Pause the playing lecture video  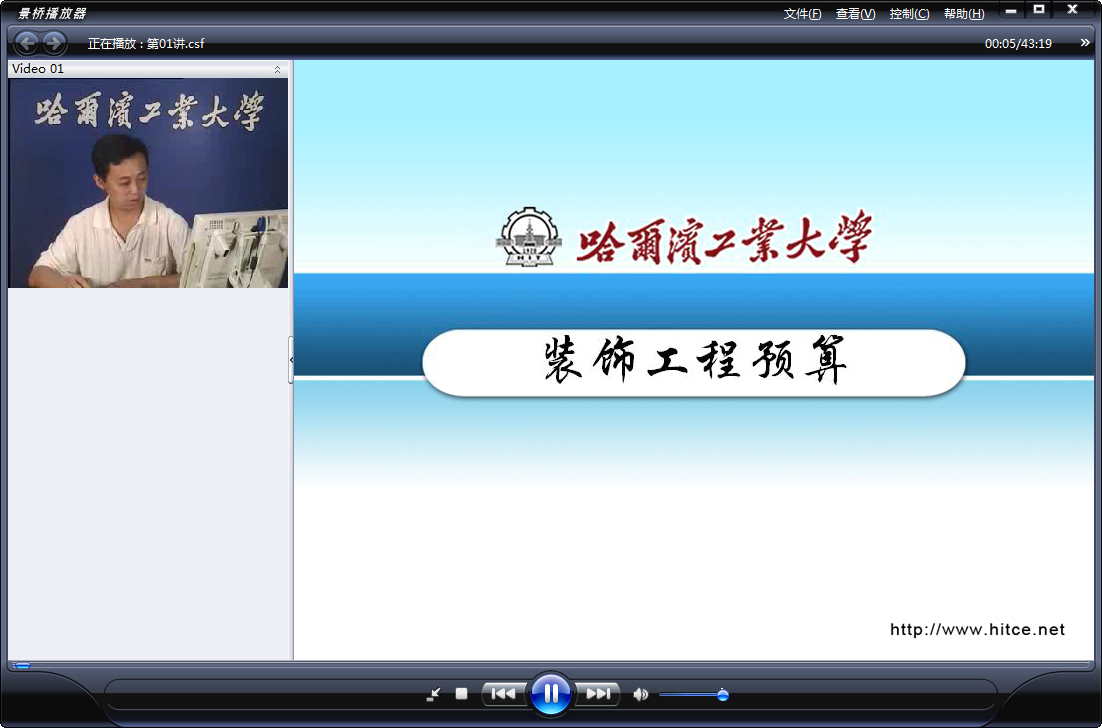click(551, 694)
